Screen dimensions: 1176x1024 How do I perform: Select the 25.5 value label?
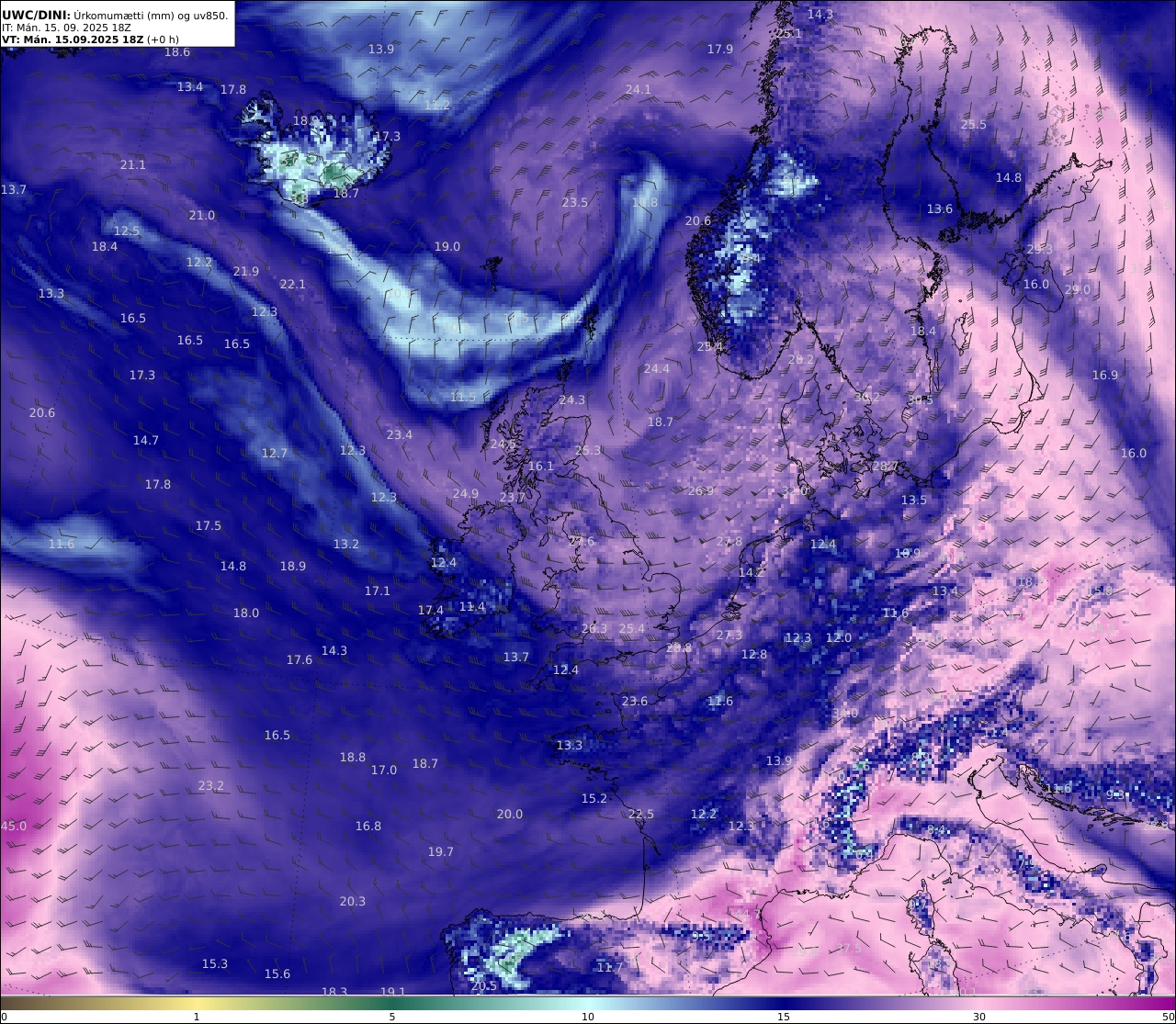(x=973, y=125)
